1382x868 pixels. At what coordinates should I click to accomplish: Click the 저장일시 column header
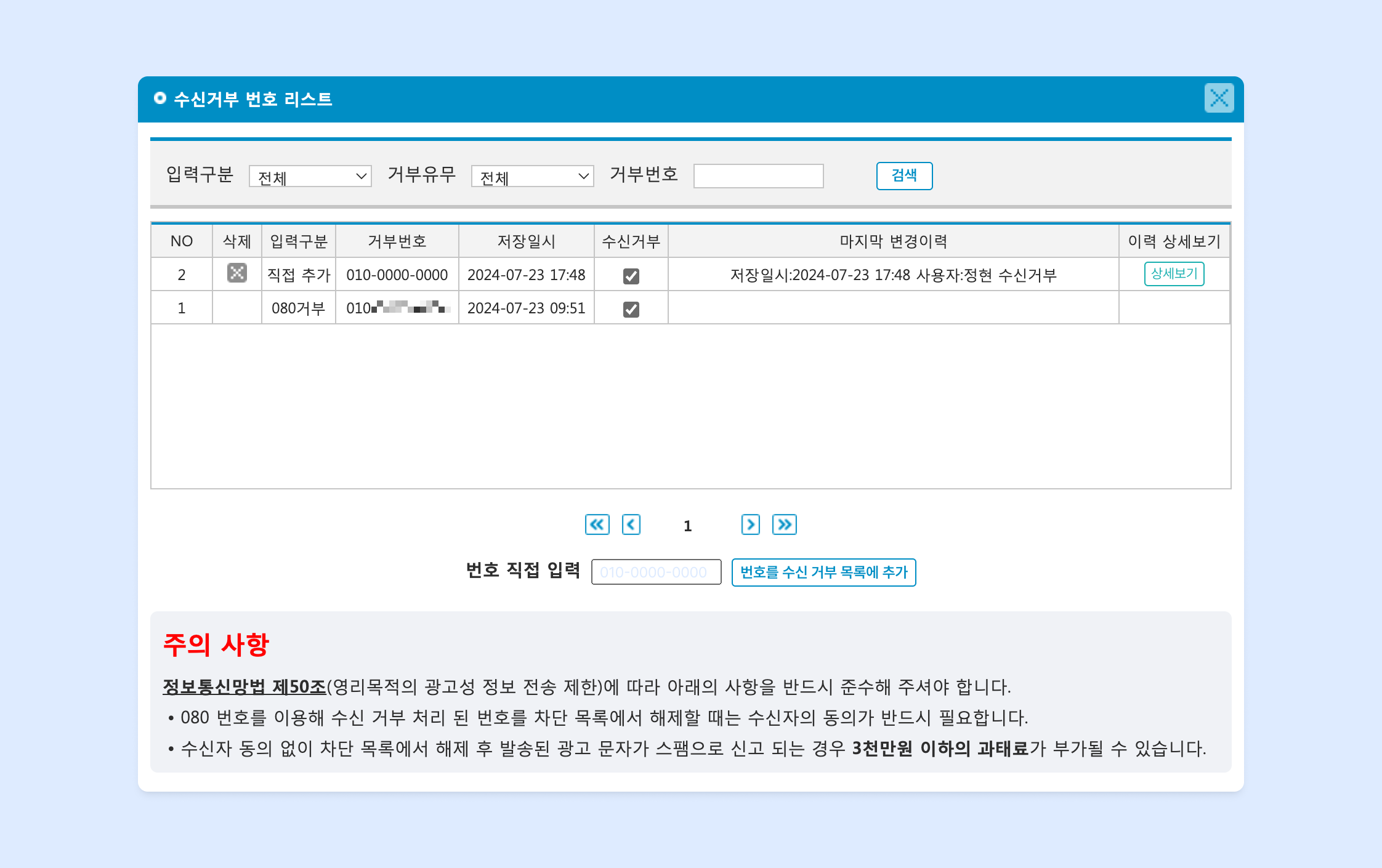point(526,241)
